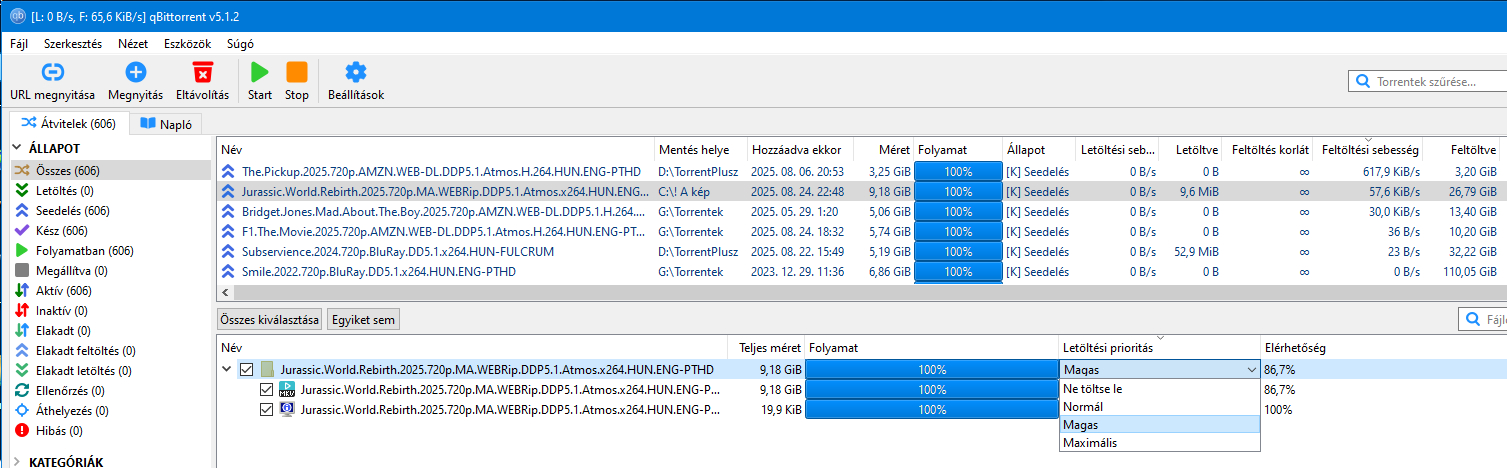Click the torrent folder icon in content tree
Image resolution: width=1507 pixels, height=468 pixels.
point(267,369)
